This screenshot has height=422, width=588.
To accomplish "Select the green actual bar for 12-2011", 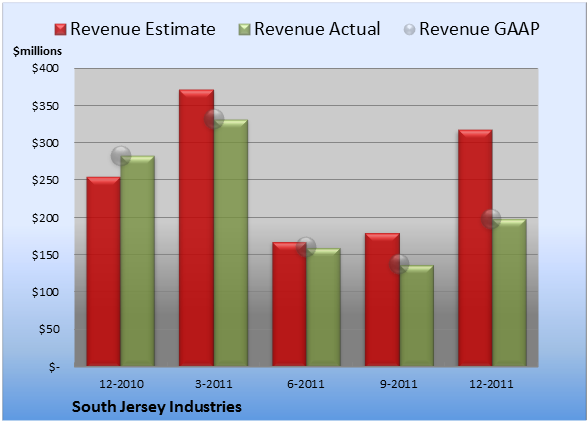I will 509,293.
